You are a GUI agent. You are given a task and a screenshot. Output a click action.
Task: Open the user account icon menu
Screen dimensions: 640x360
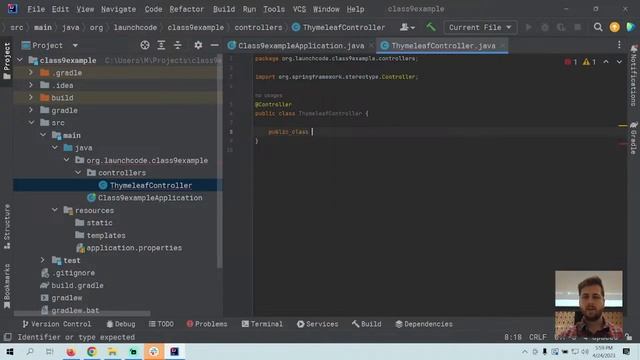(407, 27)
